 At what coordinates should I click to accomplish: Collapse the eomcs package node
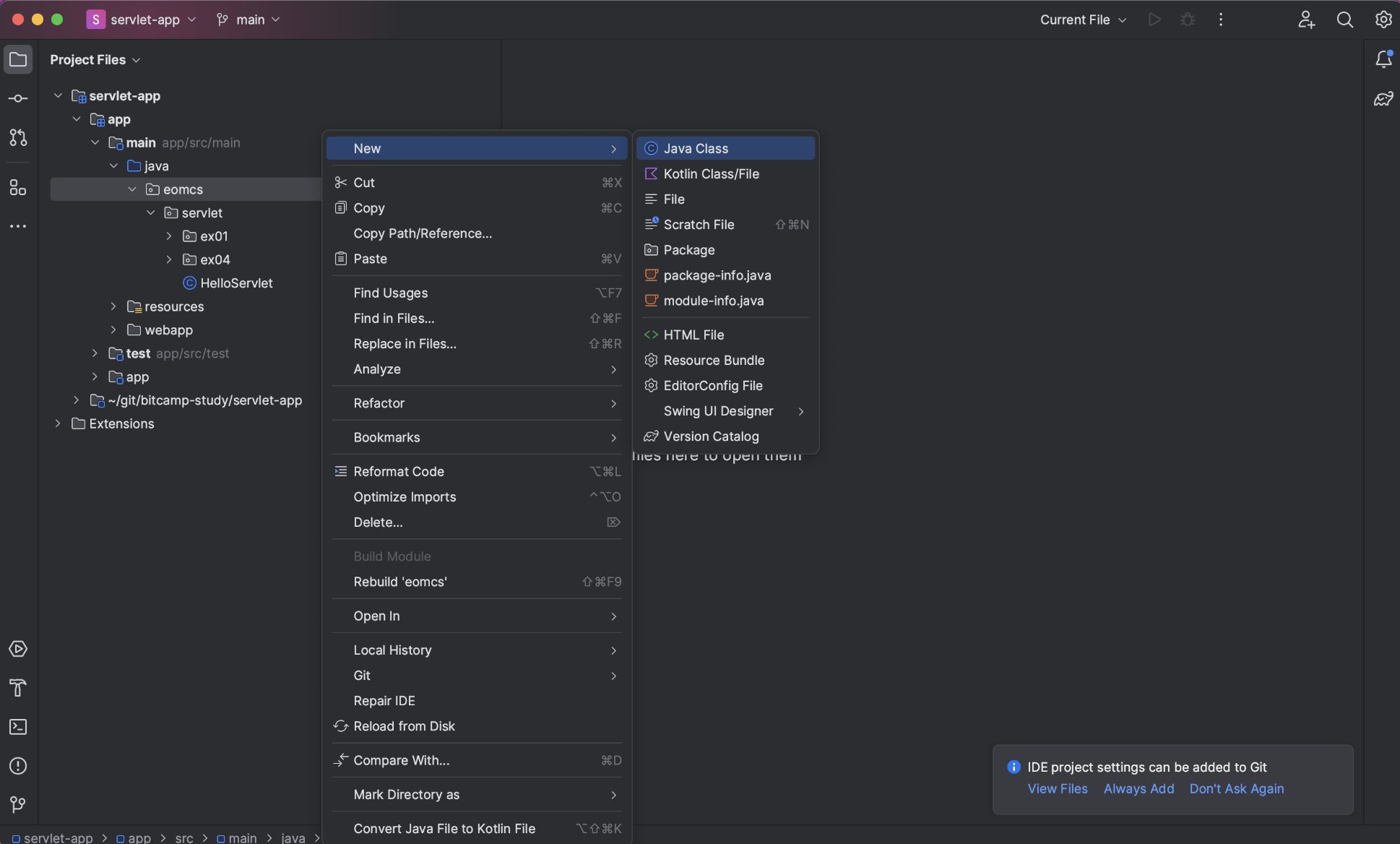point(132,189)
